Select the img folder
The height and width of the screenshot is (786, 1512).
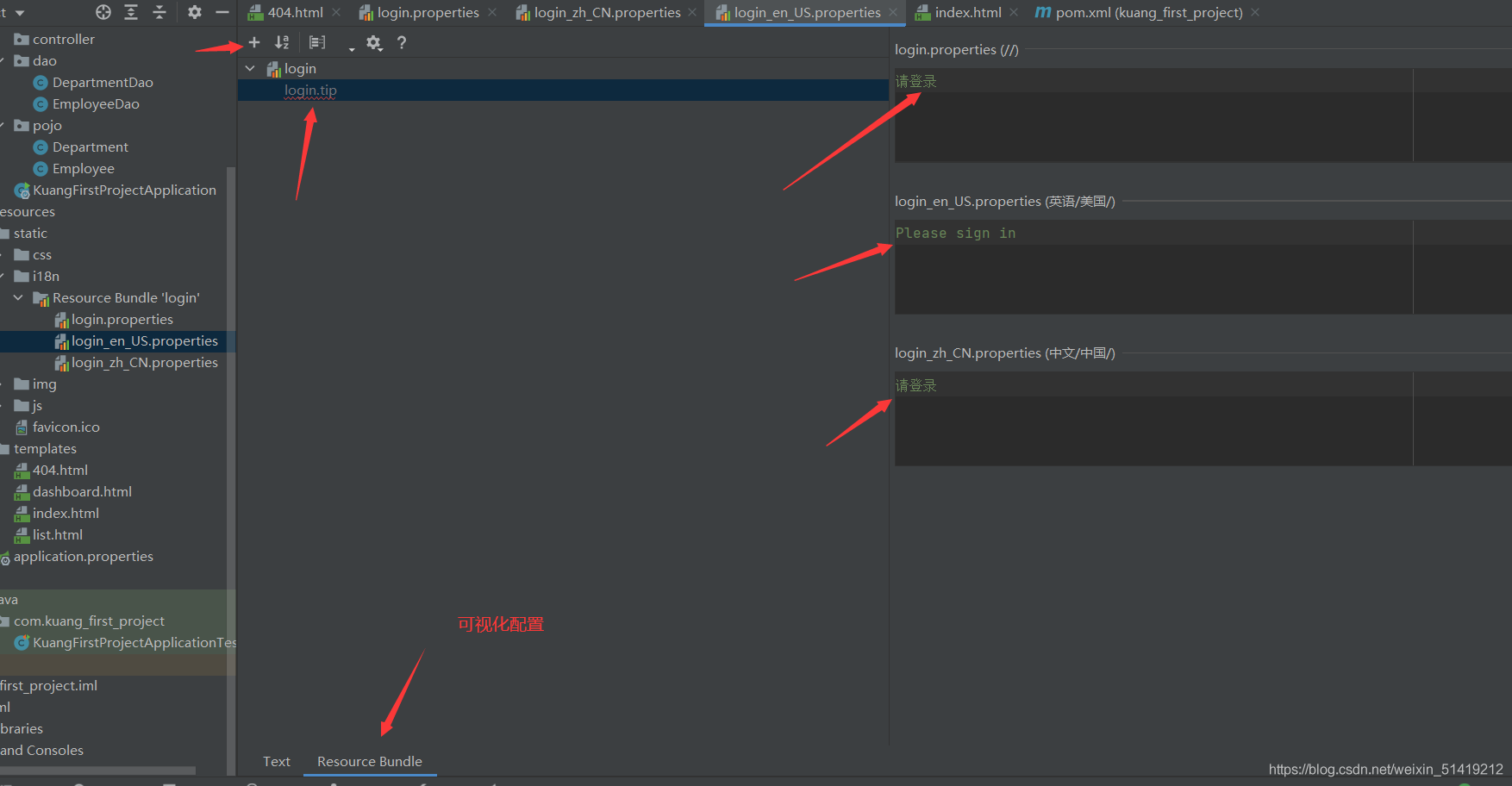pos(45,384)
